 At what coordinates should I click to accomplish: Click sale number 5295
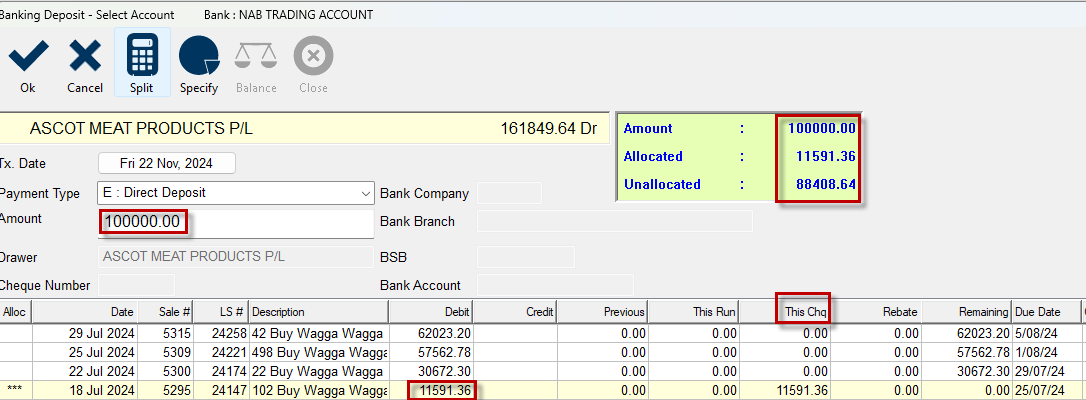(x=176, y=391)
